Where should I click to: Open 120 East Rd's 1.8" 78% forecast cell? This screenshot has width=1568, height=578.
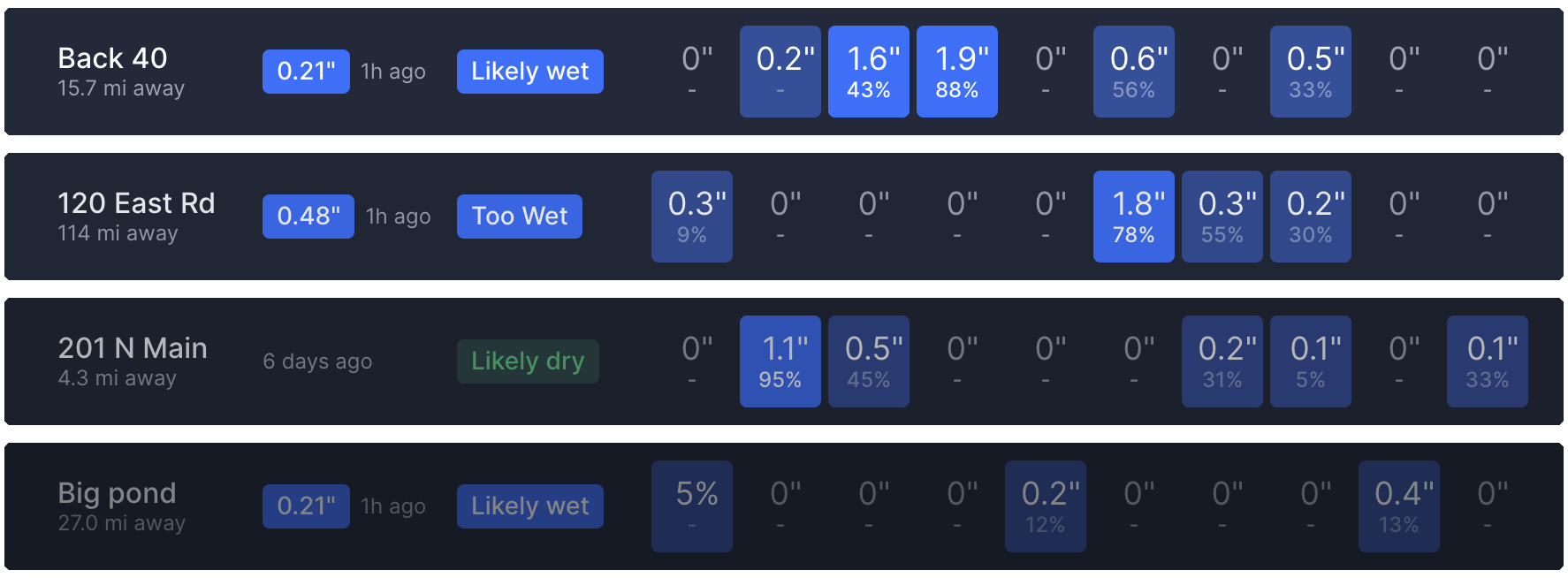(1133, 217)
